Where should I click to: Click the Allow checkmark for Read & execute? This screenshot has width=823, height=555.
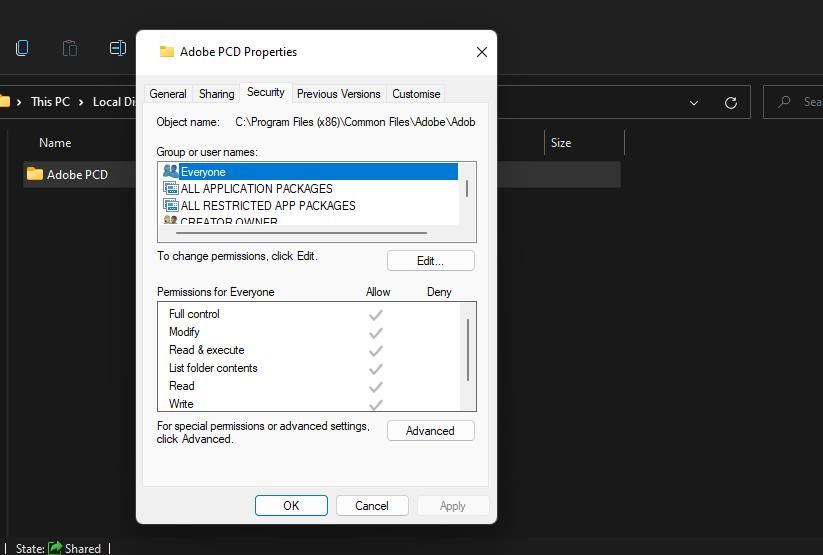point(376,350)
